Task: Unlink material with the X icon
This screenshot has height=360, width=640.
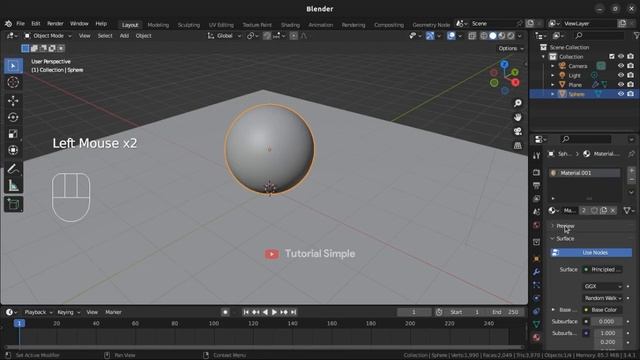Action: coord(613,211)
